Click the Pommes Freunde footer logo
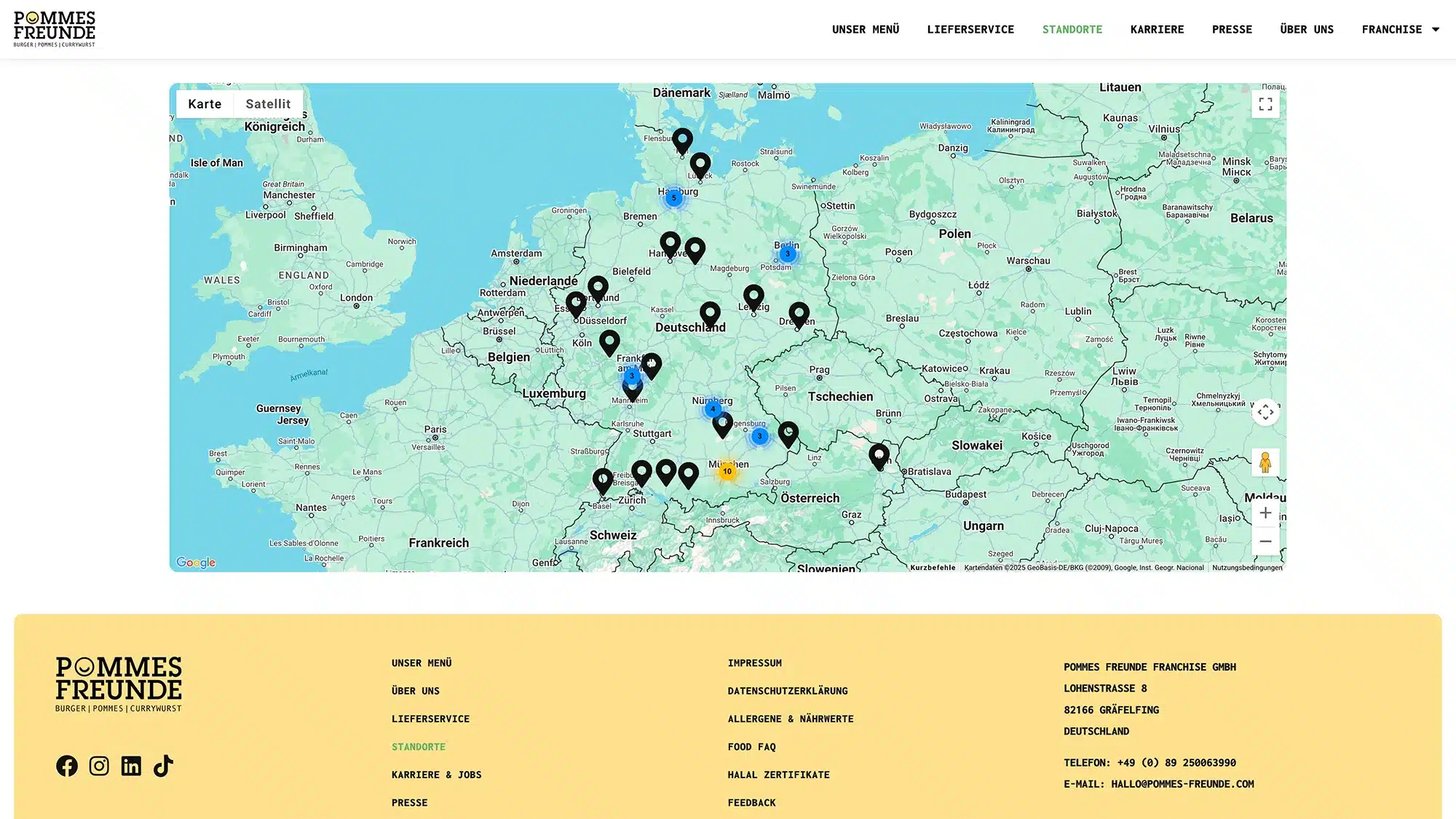Image resolution: width=1456 pixels, height=819 pixels. tap(119, 684)
